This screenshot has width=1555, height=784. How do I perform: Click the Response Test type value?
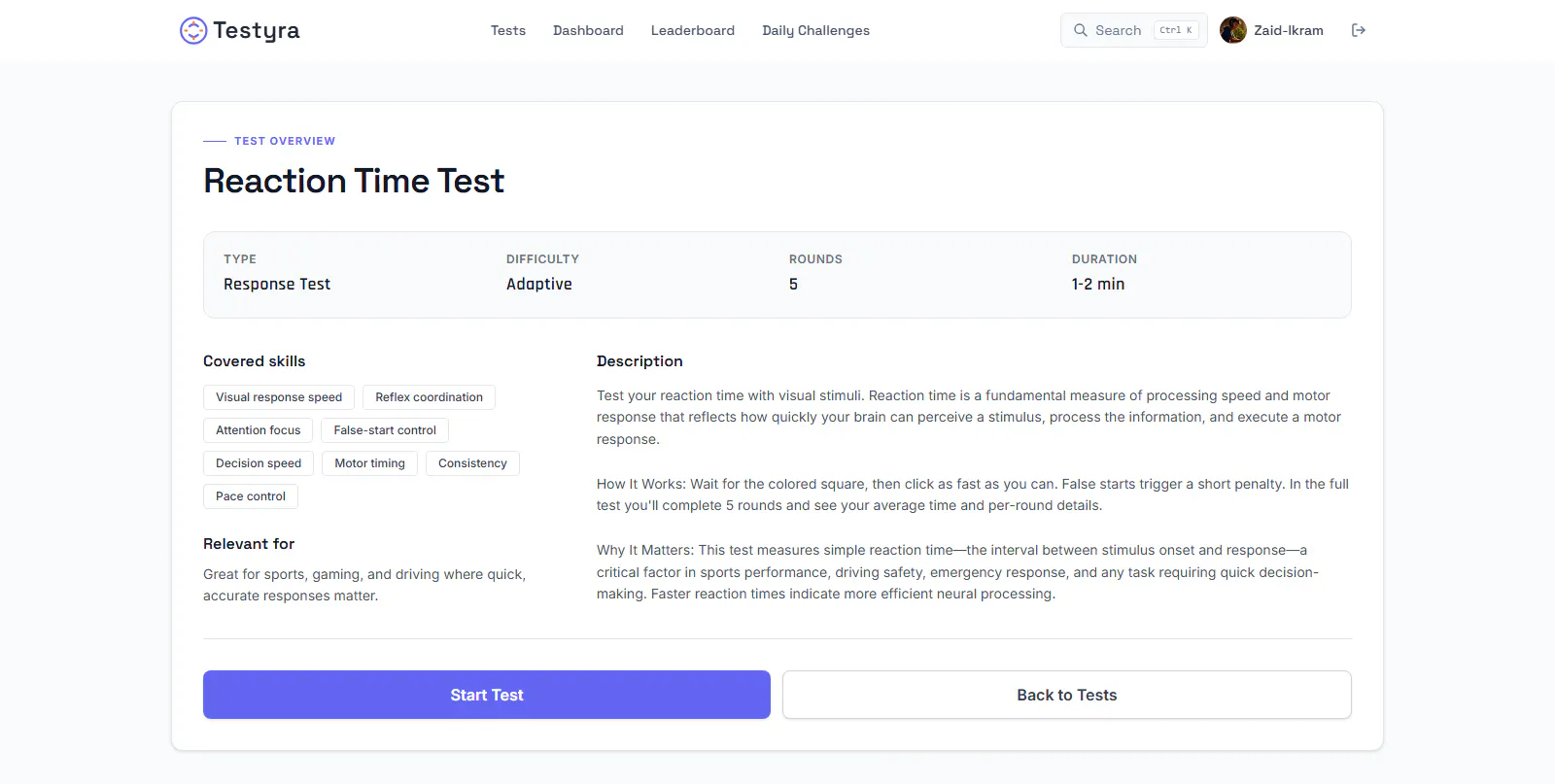pos(277,284)
